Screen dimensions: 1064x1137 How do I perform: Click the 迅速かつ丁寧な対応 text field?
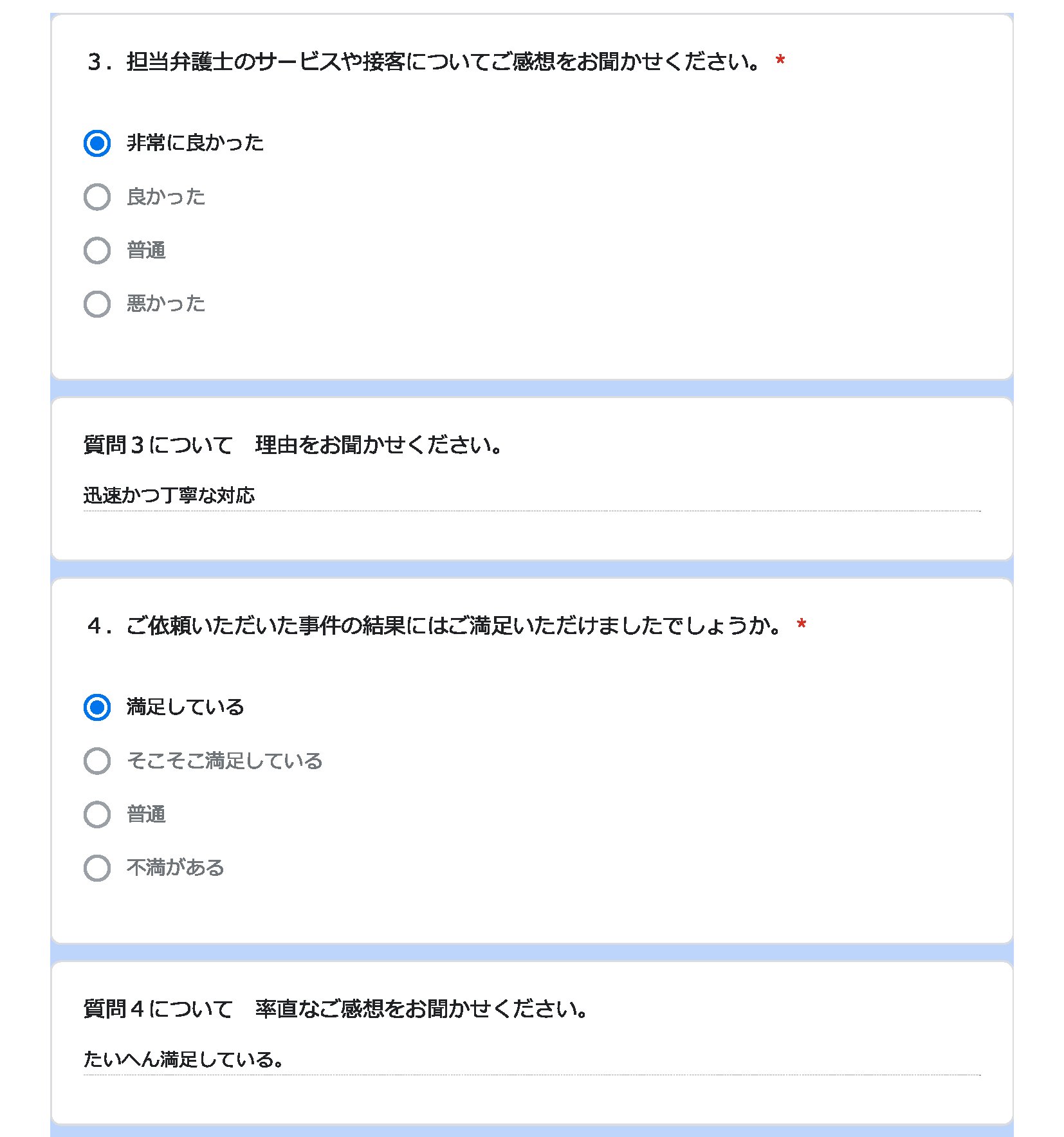coord(532,496)
